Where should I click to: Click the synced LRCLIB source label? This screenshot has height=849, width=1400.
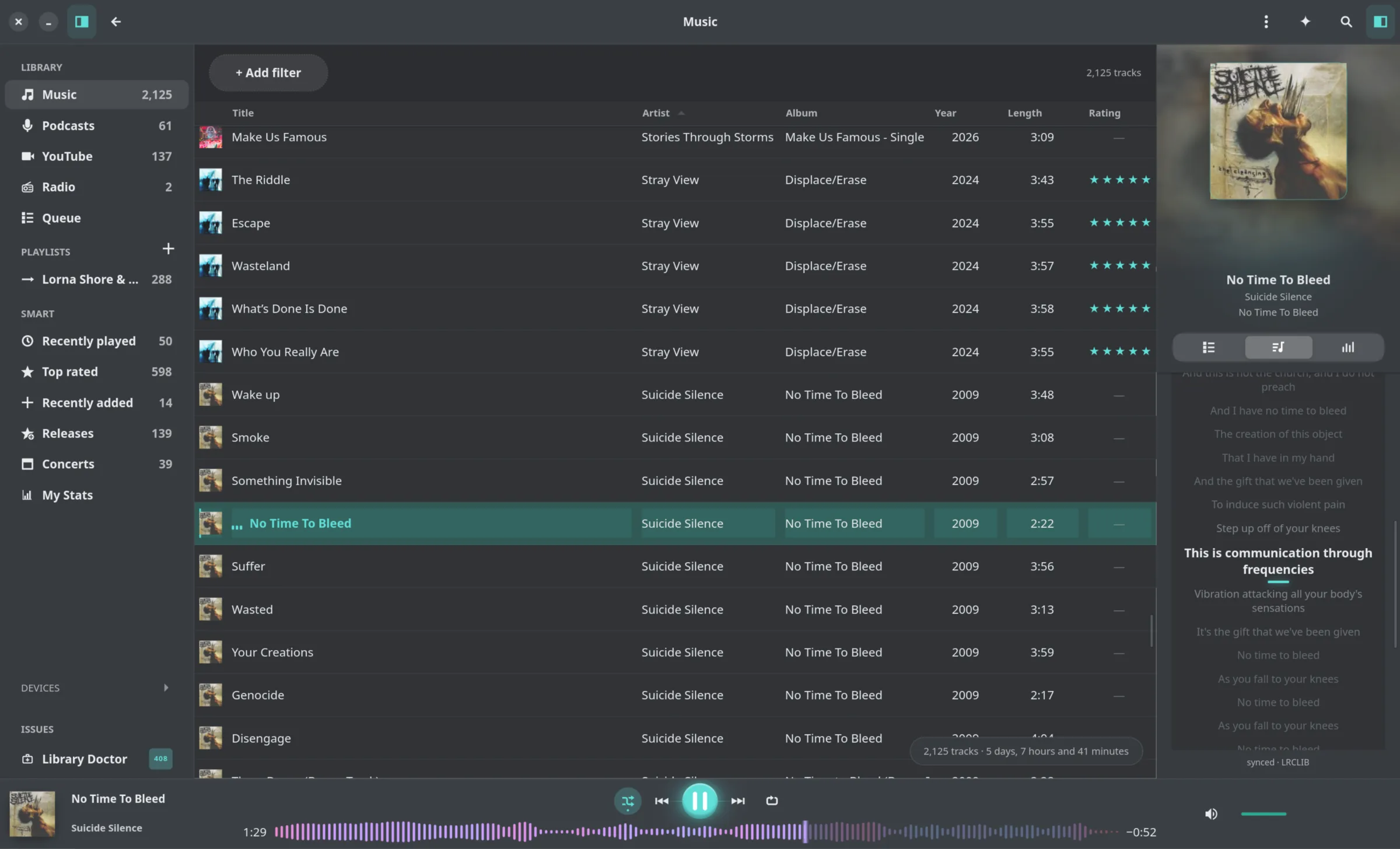click(1278, 763)
